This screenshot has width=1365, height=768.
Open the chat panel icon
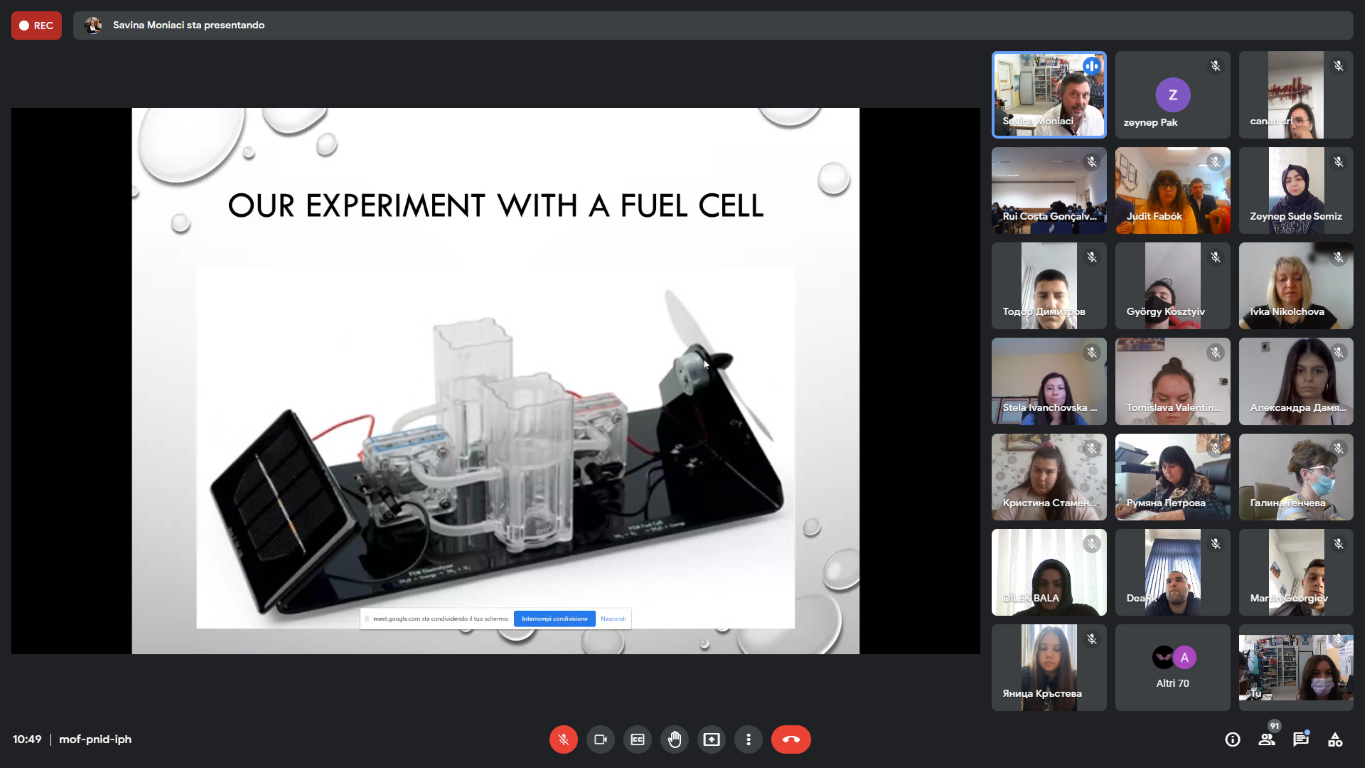point(1300,739)
